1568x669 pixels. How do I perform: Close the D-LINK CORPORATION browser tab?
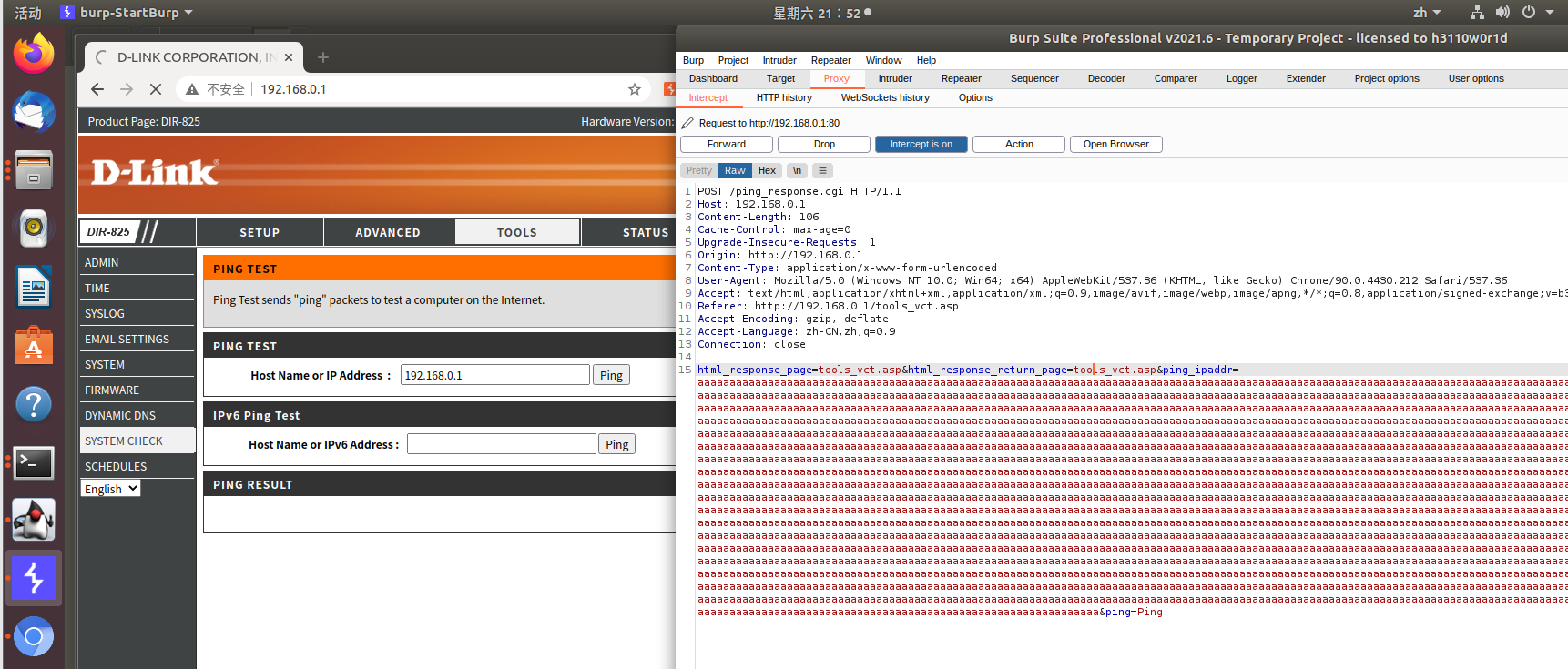pos(289,57)
